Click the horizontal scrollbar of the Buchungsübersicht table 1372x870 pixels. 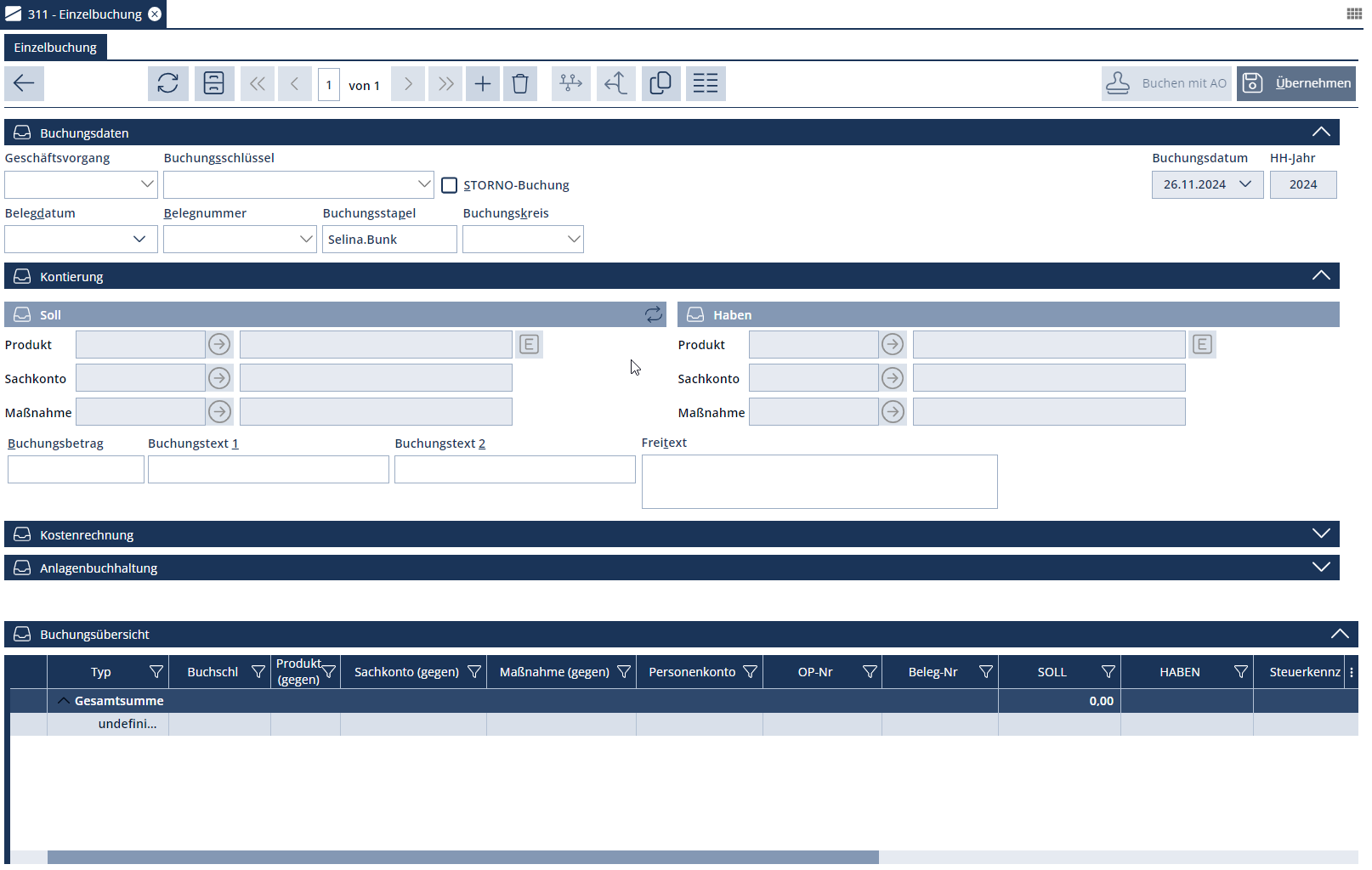click(462, 857)
